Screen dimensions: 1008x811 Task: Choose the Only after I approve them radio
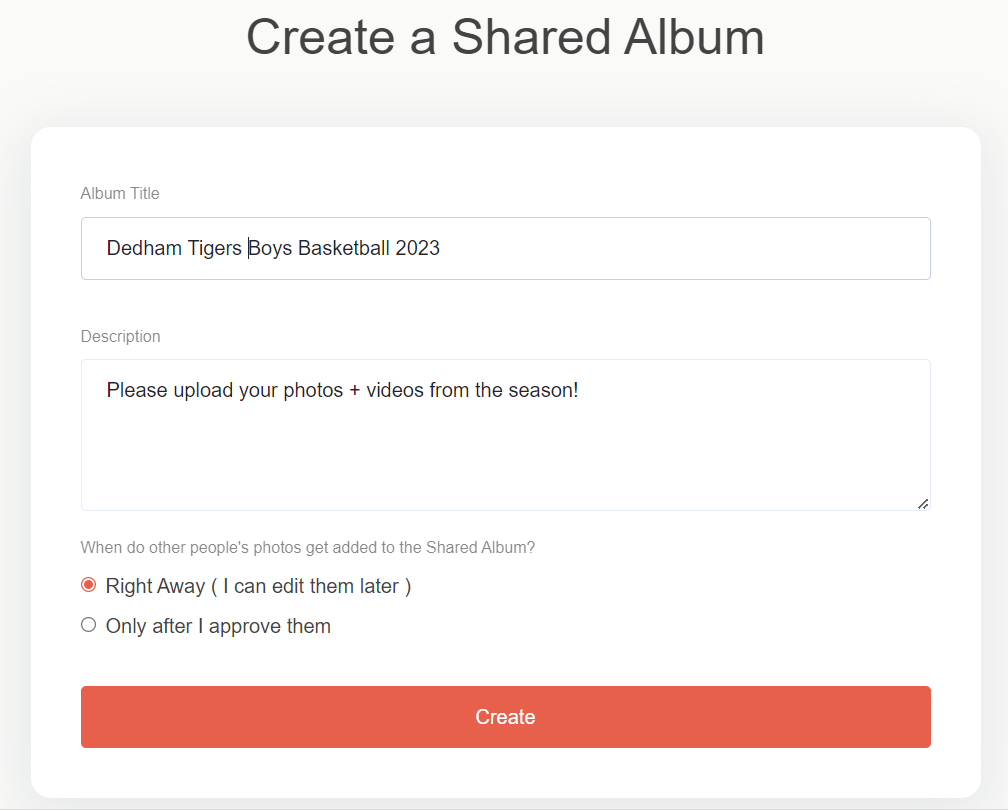(x=89, y=625)
